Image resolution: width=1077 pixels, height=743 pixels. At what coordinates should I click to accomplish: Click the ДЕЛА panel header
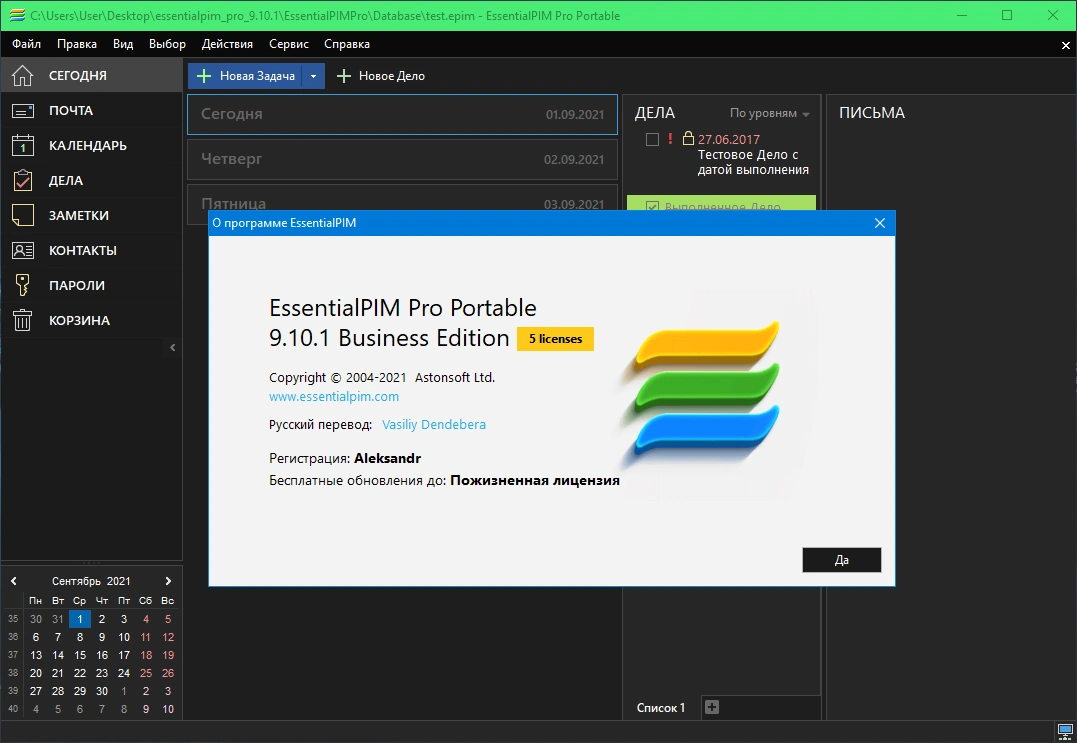click(655, 113)
